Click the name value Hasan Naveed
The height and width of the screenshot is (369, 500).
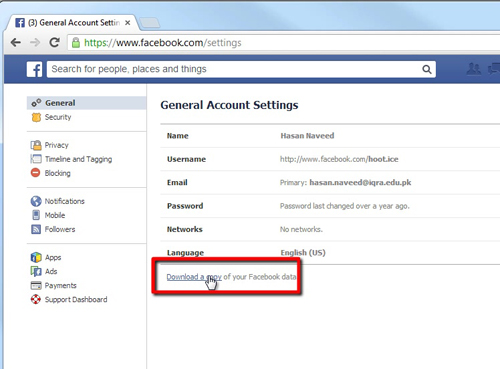[307, 136]
